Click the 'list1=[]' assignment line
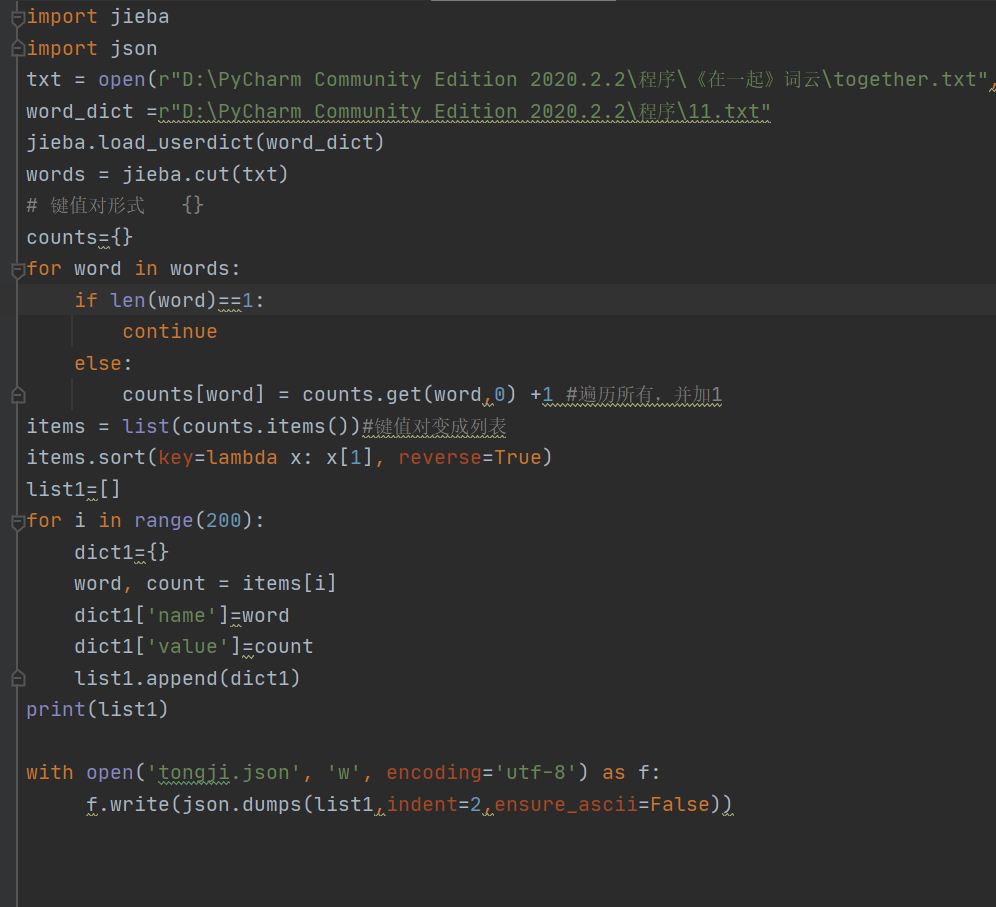This screenshot has width=996, height=907. tap(73, 489)
